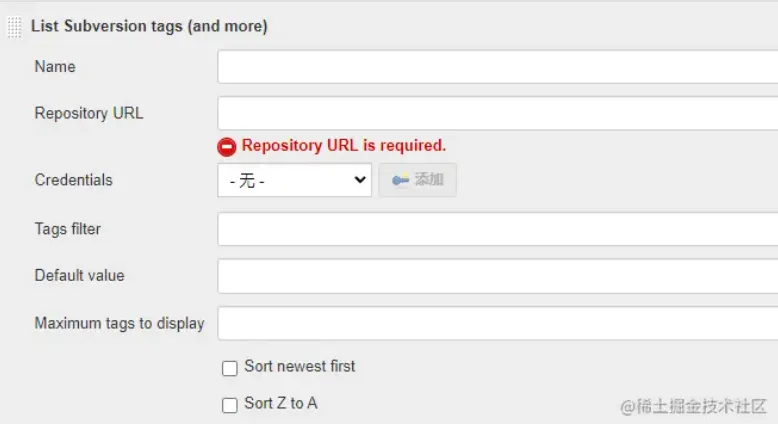This screenshot has width=778, height=424.
Task: Open the Credentials dropdown
Action: [x=295, y=180]
